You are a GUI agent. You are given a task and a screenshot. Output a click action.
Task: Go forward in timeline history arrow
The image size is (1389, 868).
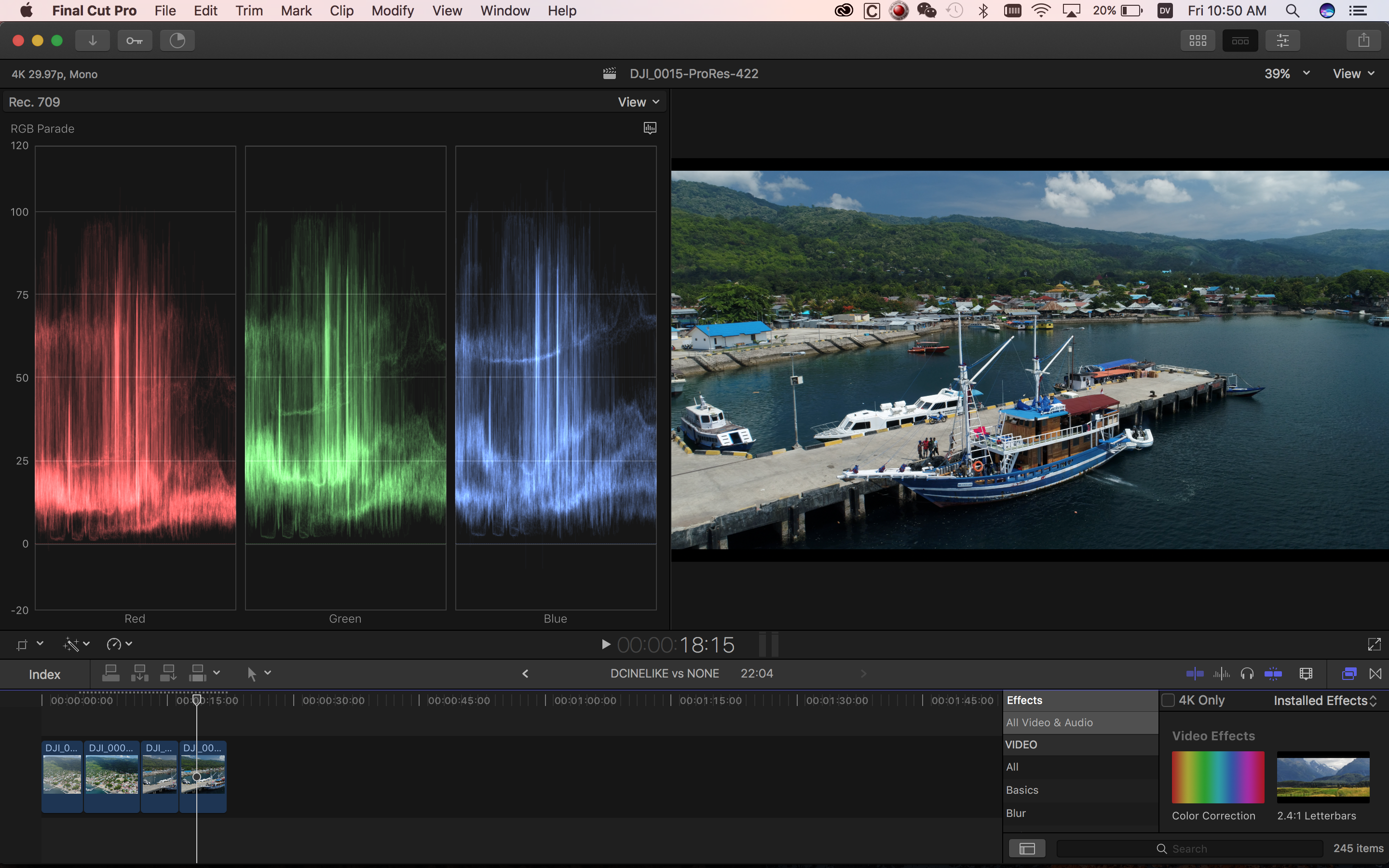863,673
